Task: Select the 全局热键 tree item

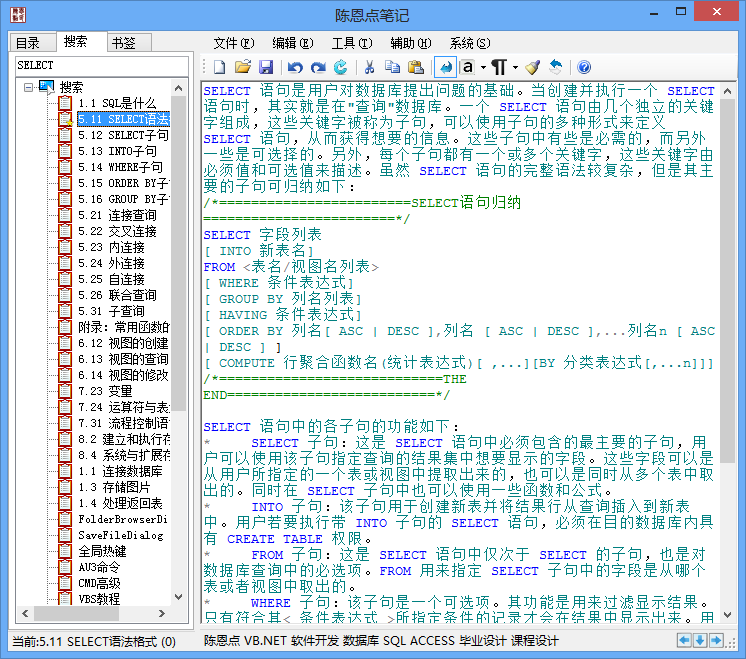Action: pos(102,551)
